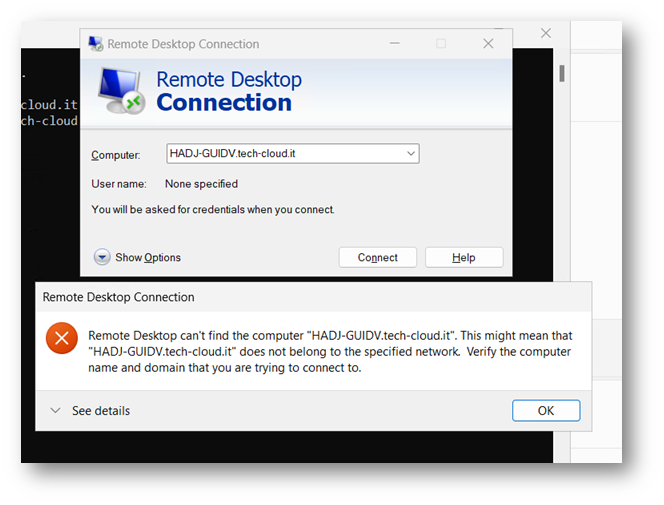Screen dimensions: 664x505
Task: Click the error dialog title text
Action: (x=119, y=297)
